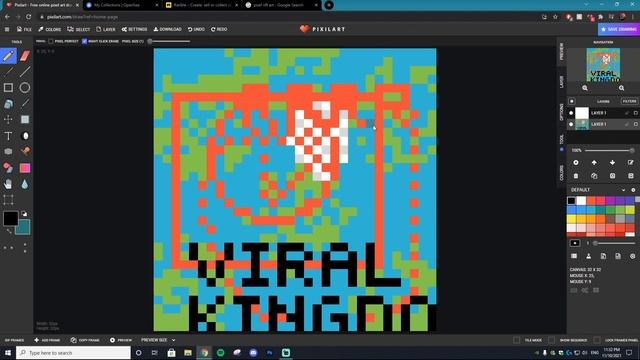Pick white swatch in palette
Screen dimensions: 640x360
(x=581, y=200)
